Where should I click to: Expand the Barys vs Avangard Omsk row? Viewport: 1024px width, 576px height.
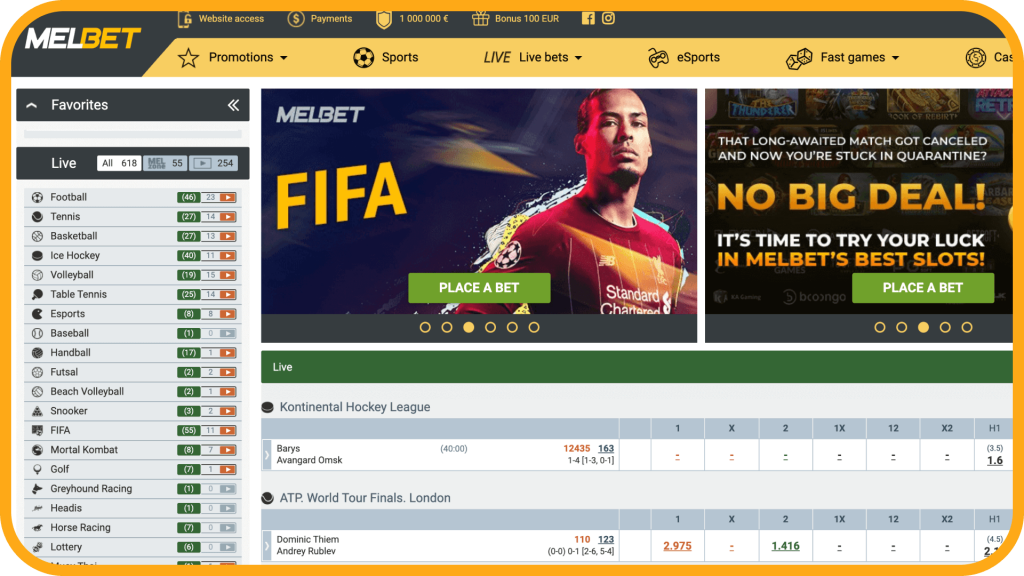coord(266,455)
